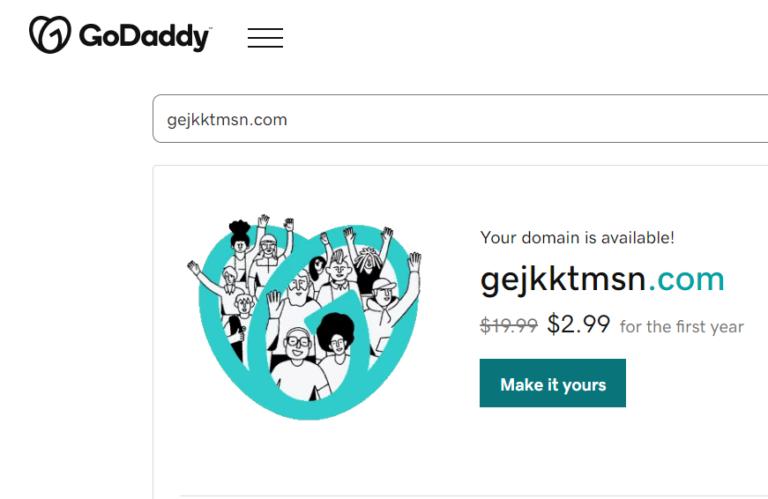Click the GoDaddy heart logo icon
768x499 pixels.
[50, 35]
